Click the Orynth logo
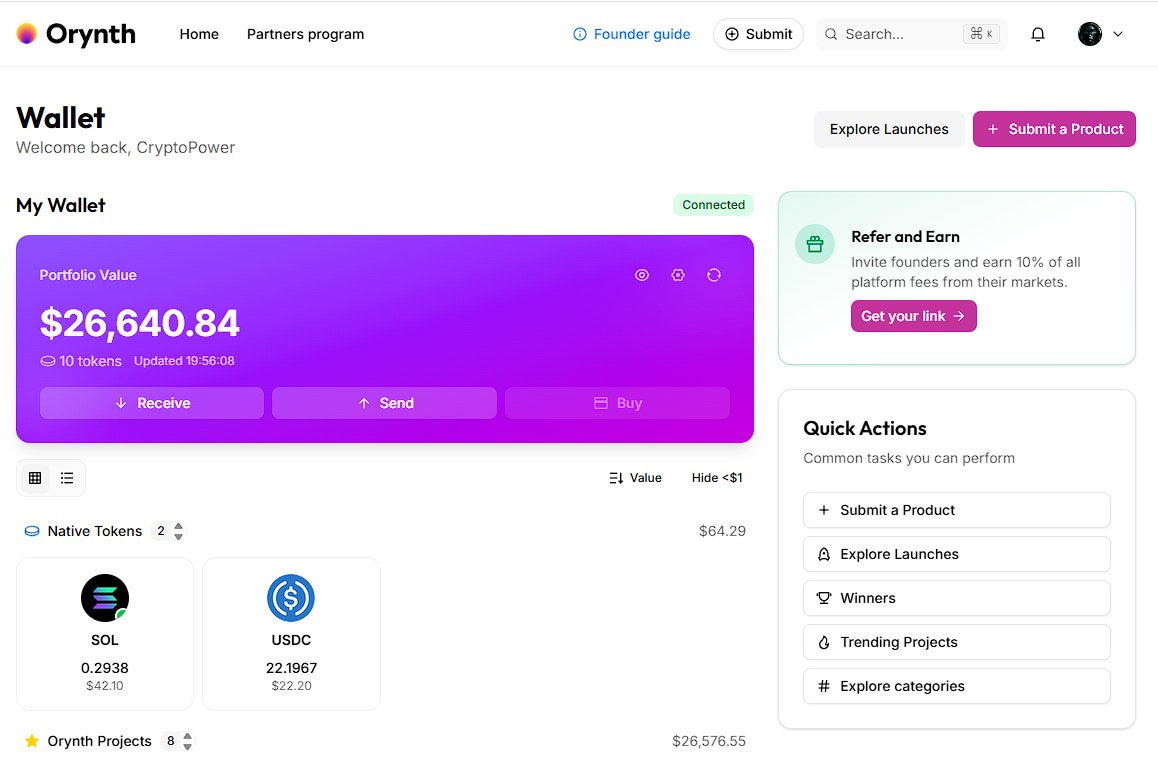 (76, 34)
